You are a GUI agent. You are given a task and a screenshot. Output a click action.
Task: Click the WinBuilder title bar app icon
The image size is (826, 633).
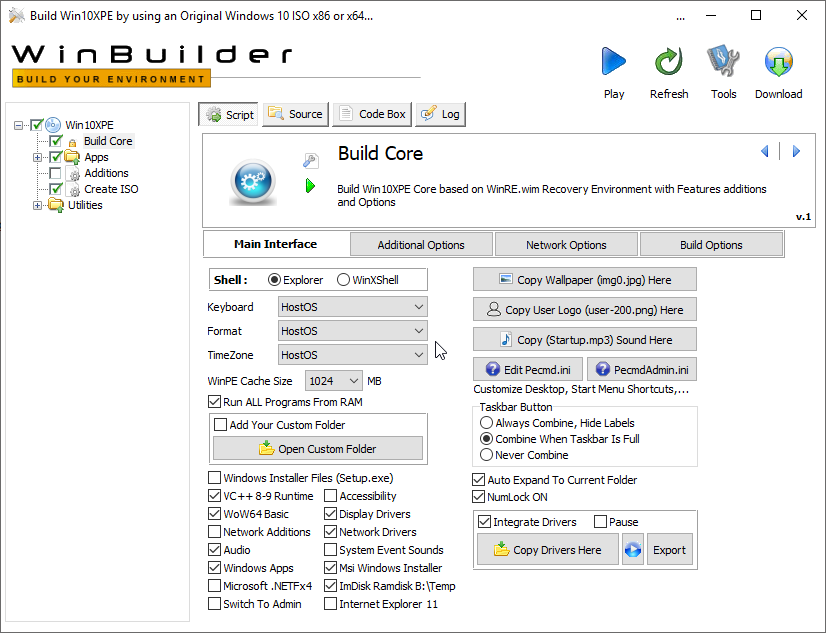tap(16, 16)
